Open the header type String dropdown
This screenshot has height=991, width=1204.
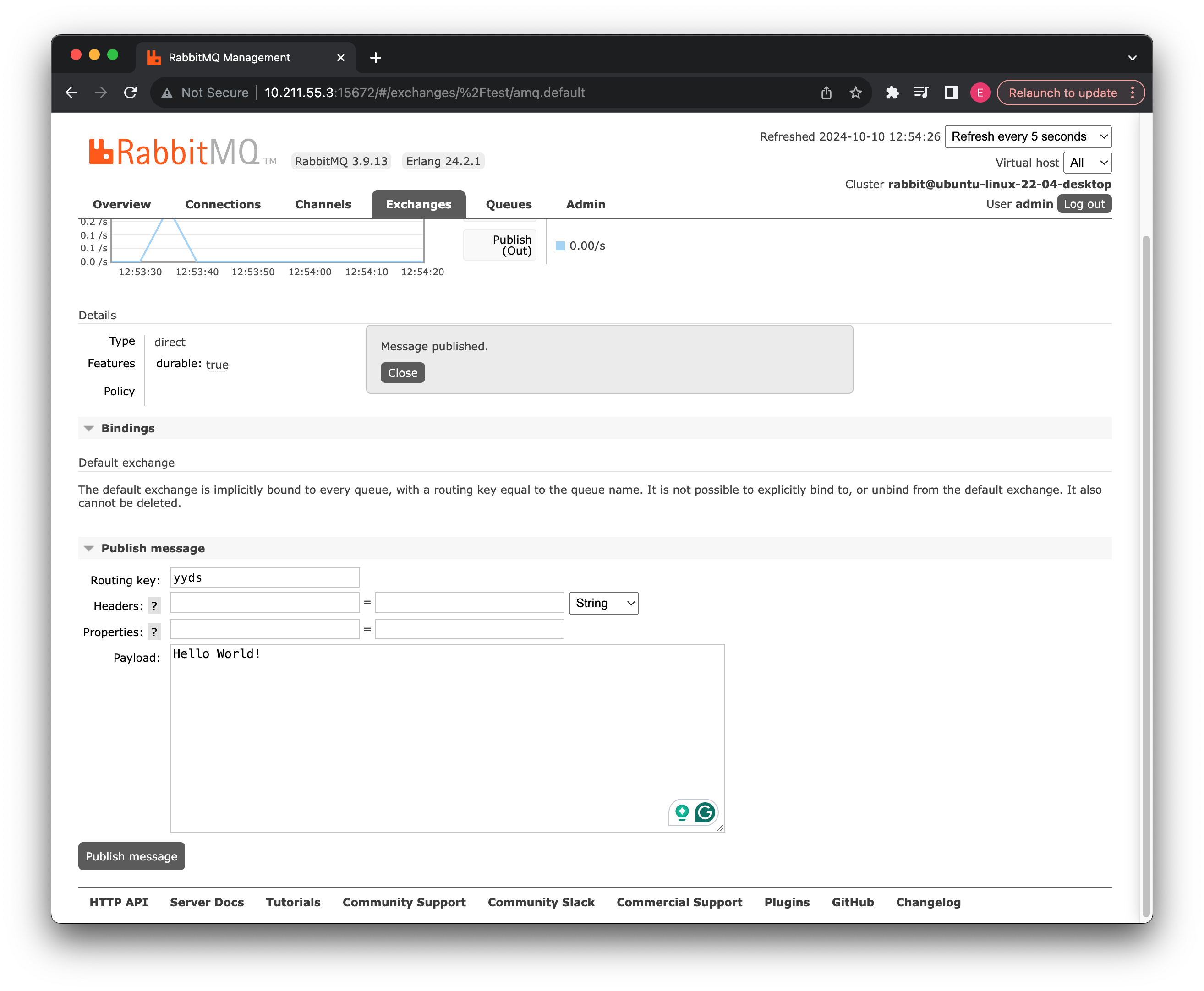pyautogui.click(x=604, y=604)
